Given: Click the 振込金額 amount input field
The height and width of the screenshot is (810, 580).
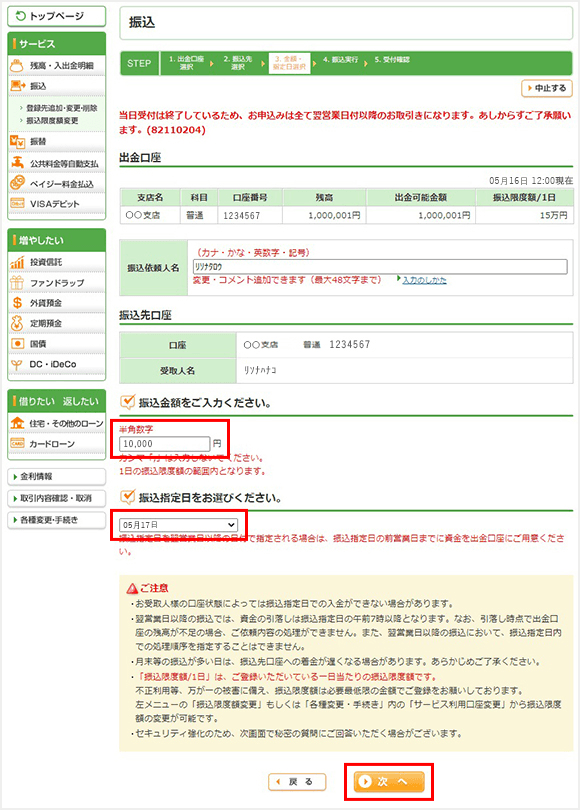Looking at the screenshot, I should (164, 444).
